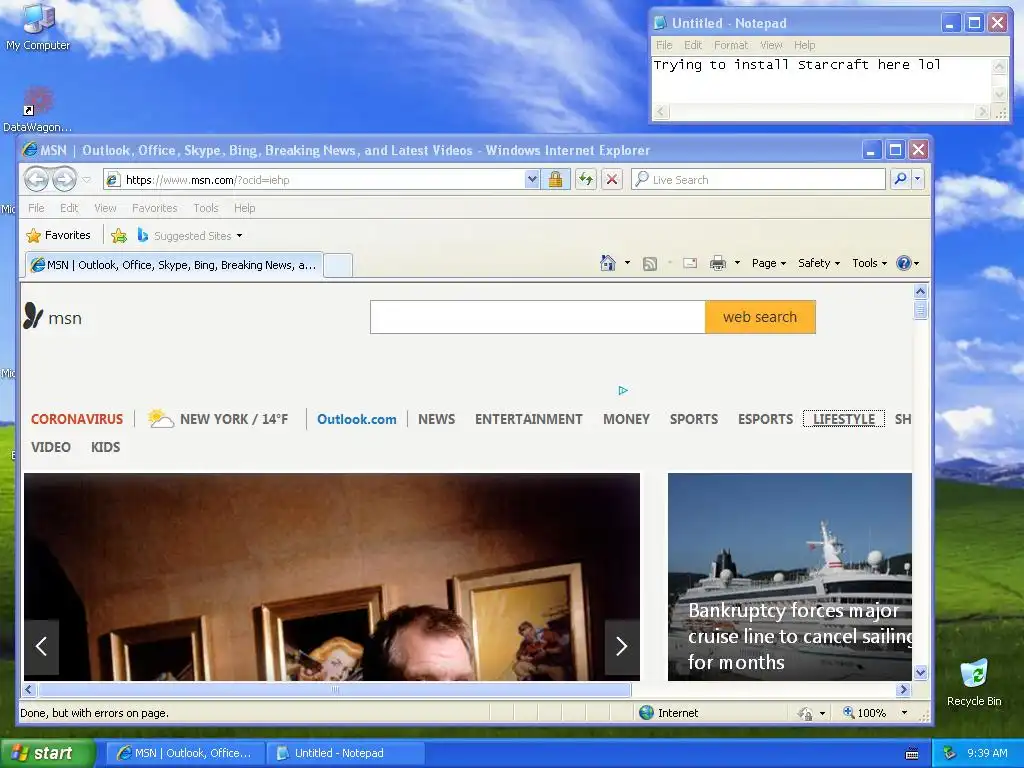Open the Tools menu in menu bar

[x=206, y=208]
